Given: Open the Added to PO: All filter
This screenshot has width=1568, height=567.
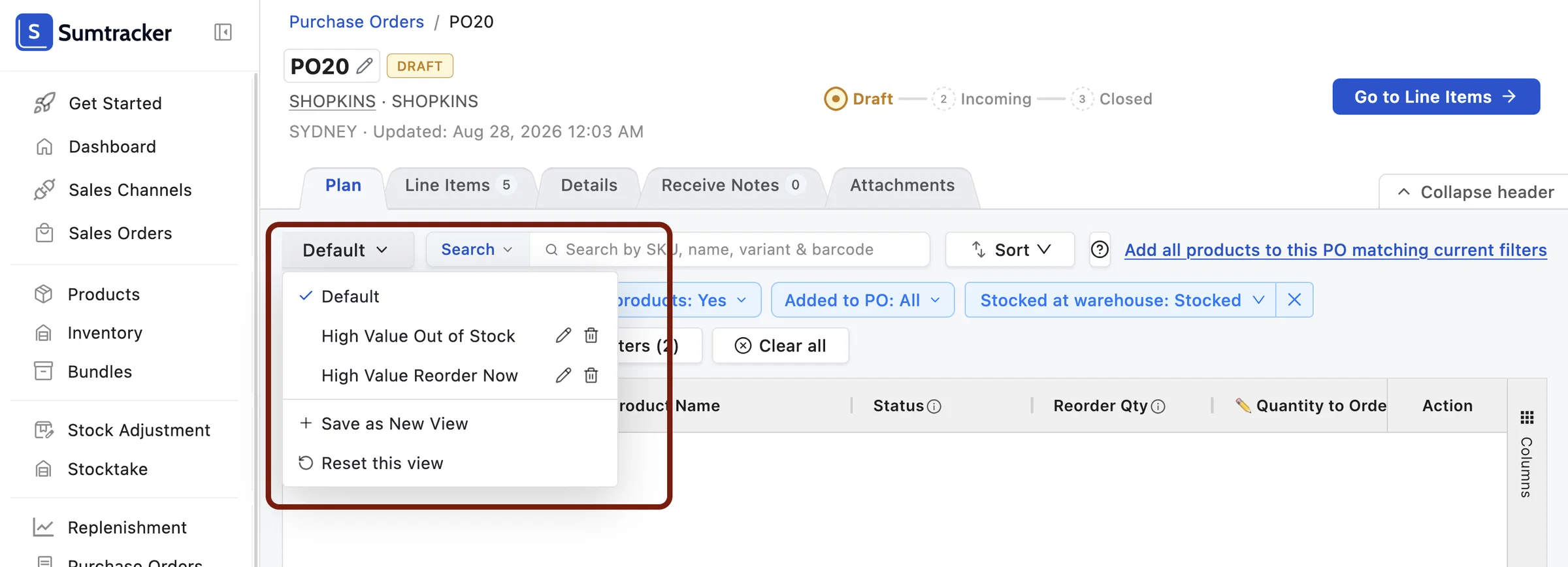Looking at the screenshot, I should [x=862, y=300].
